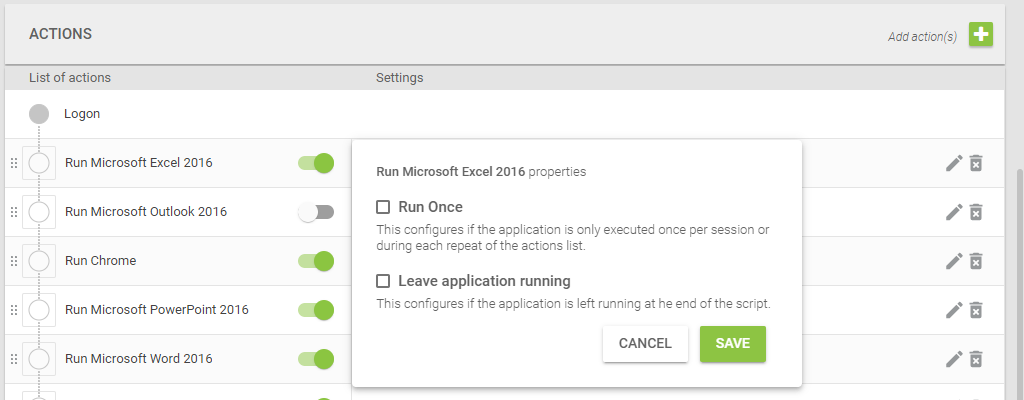
Task: Toggle off Run Microsoft PowerPoint 2016
Action: coord(316,310)
